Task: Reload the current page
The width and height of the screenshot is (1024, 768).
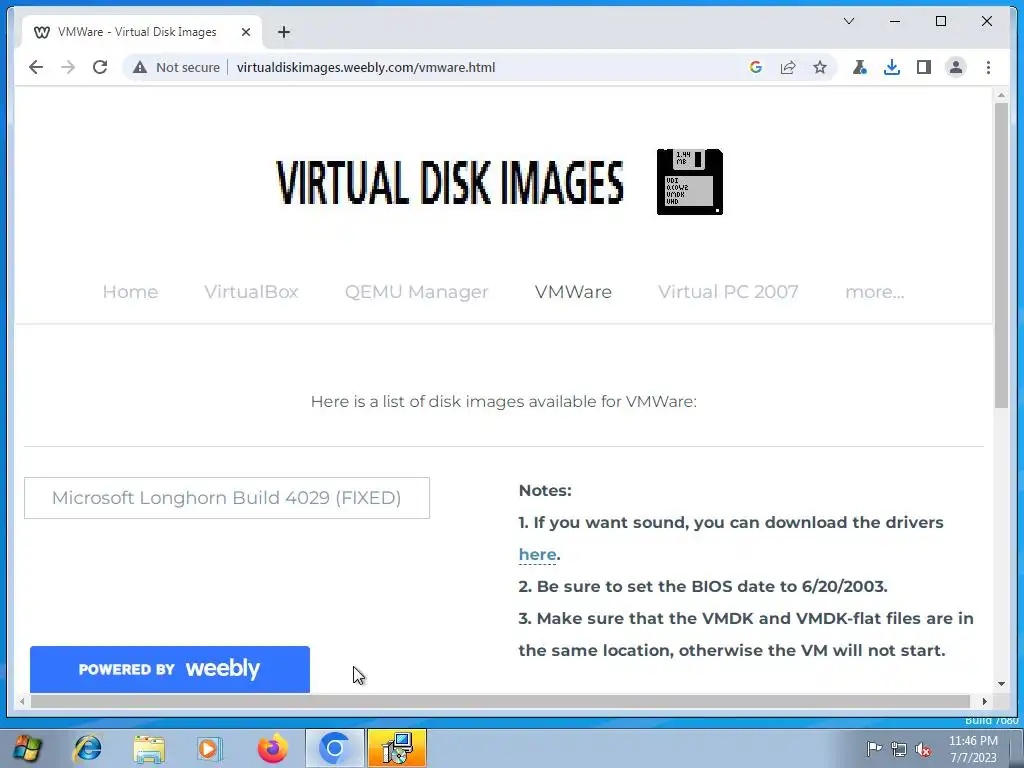Action: 100,67
